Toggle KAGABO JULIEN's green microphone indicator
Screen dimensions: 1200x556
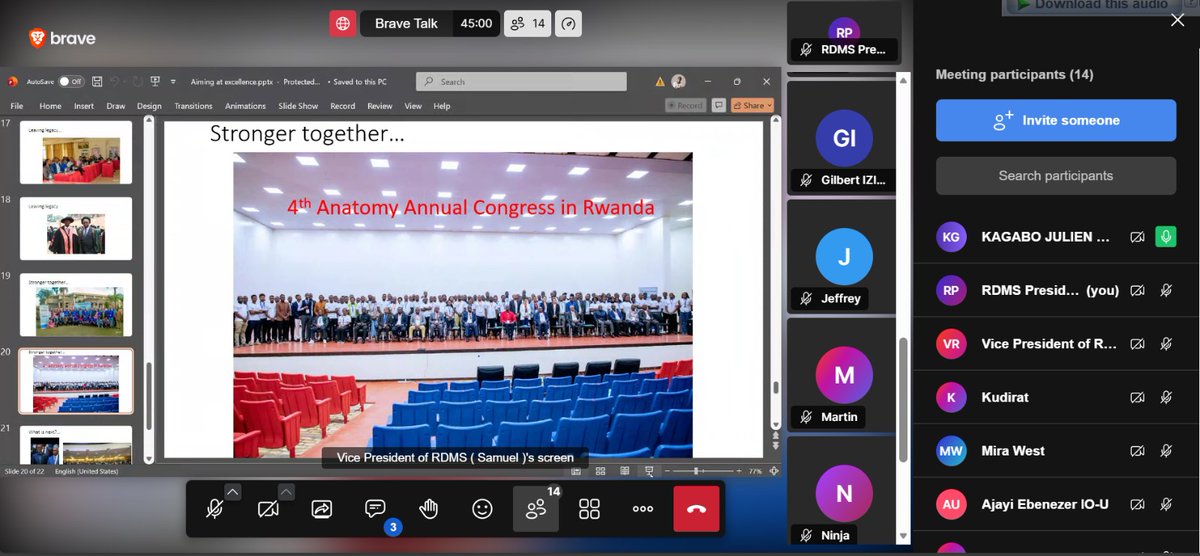[x=1165, y=237]
